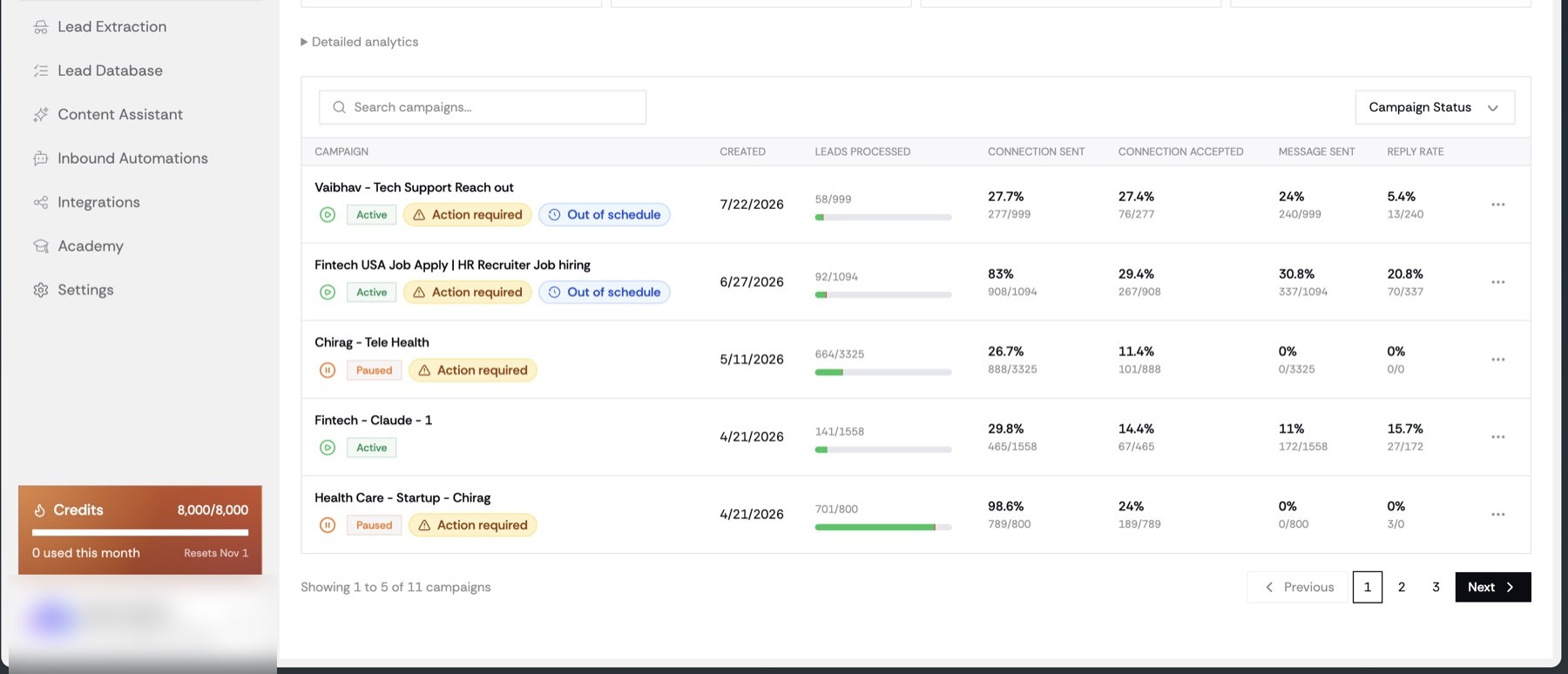Open Academy section
Image resolution: width=1568 pixels, height=674 pixels.
click(91, 246)
